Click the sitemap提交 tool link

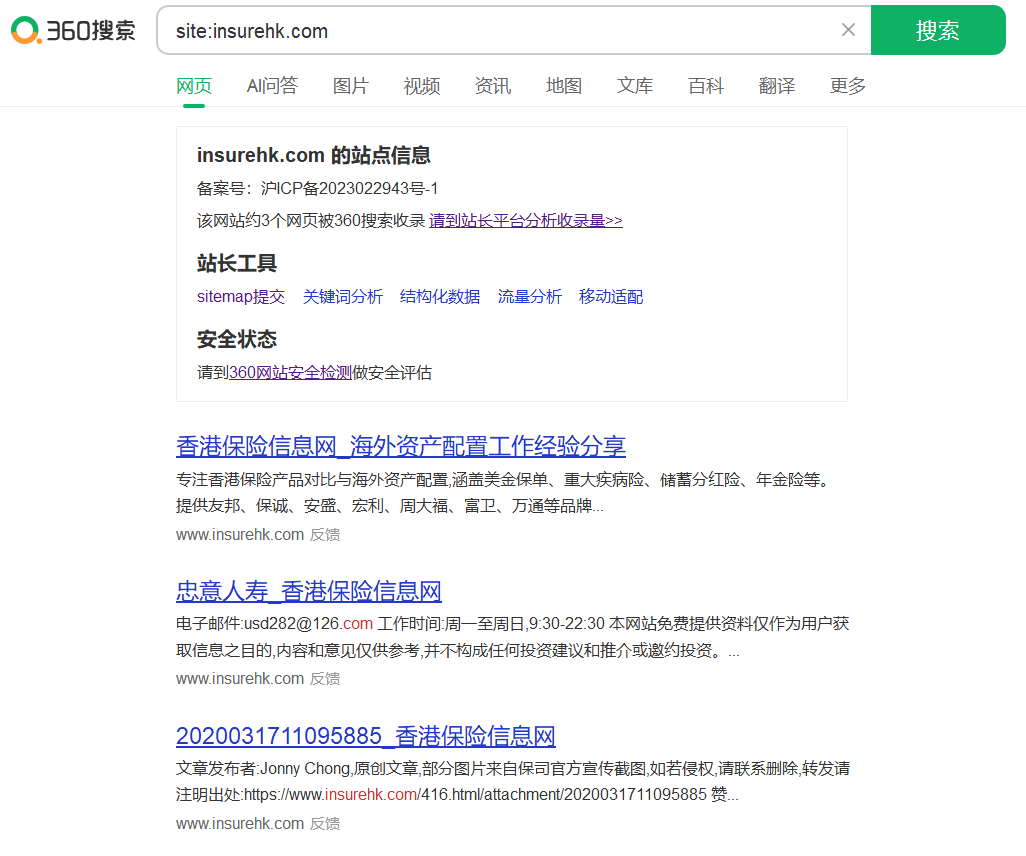(241, 296)
